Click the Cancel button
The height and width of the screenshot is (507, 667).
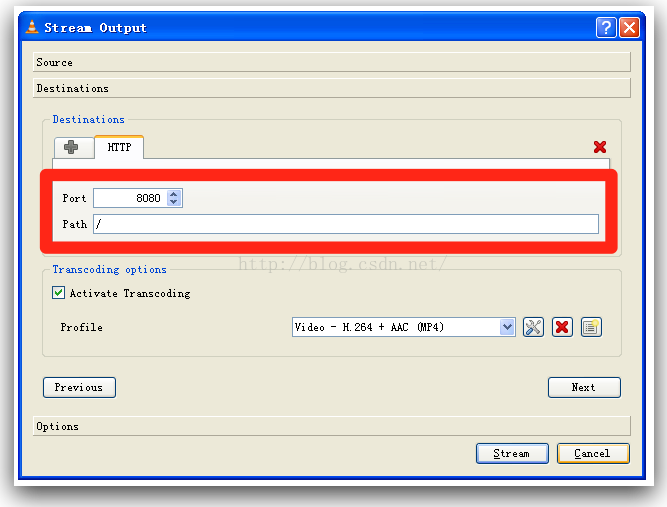[x=593, y=454]
